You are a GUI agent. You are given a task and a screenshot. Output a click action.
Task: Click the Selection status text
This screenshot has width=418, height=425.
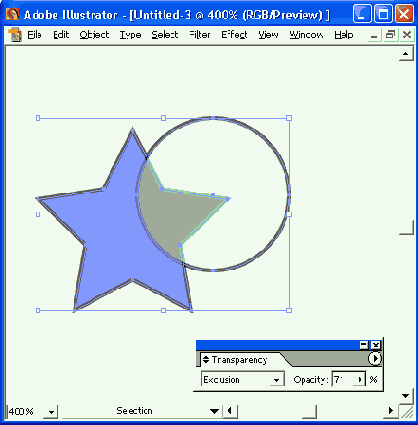pos(134,411)
